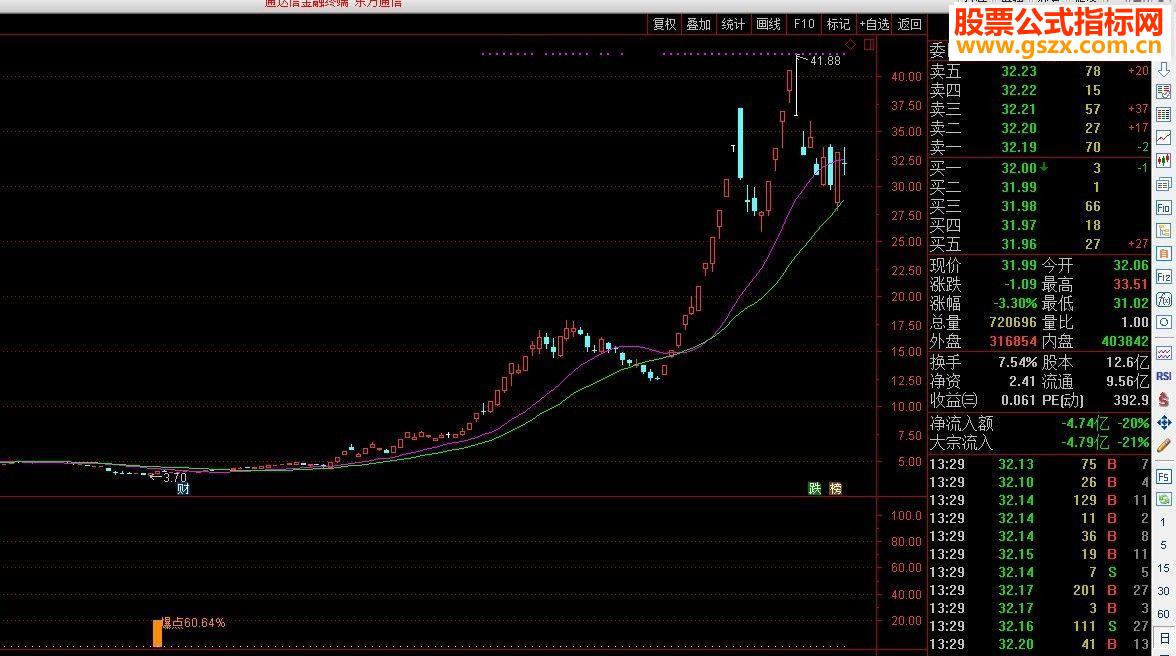The width and height of the screenshot is (1176, 656).
Task: Click the orange document sidebar icon
Action: [x=1163, y=254]
